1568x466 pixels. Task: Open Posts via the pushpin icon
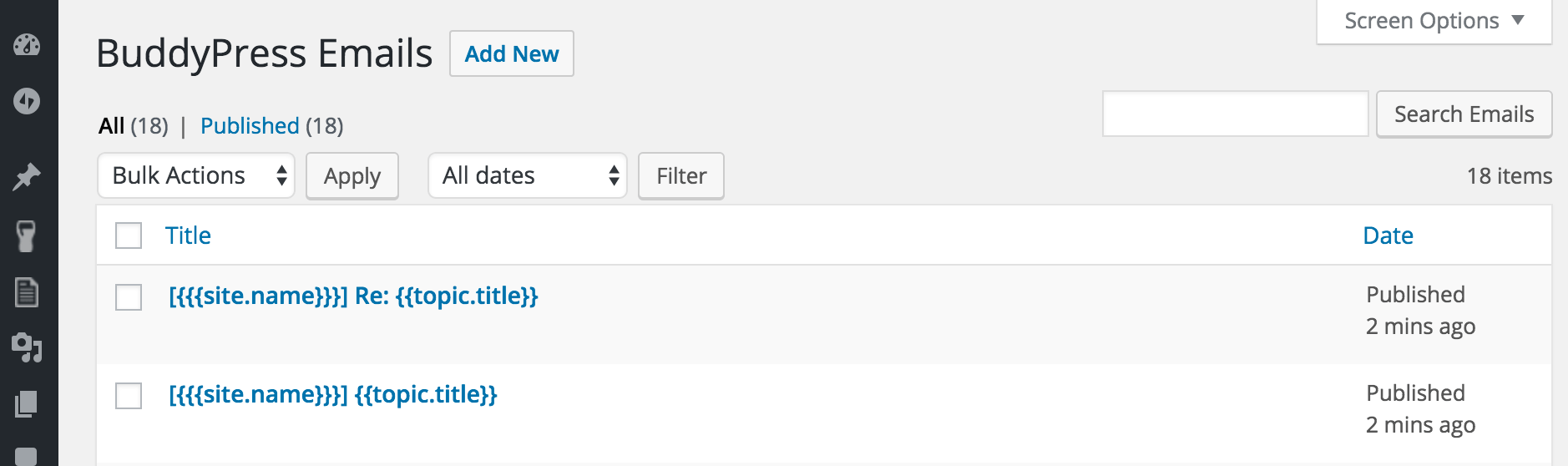pos(27,176)
